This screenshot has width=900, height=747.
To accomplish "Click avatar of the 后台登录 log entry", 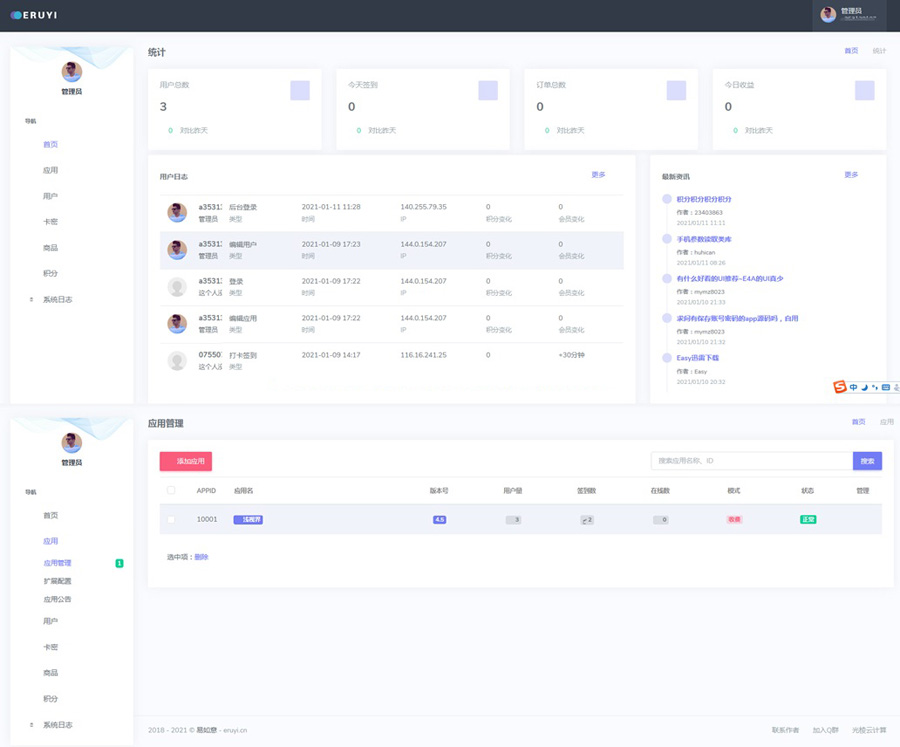I will point(177,212).
